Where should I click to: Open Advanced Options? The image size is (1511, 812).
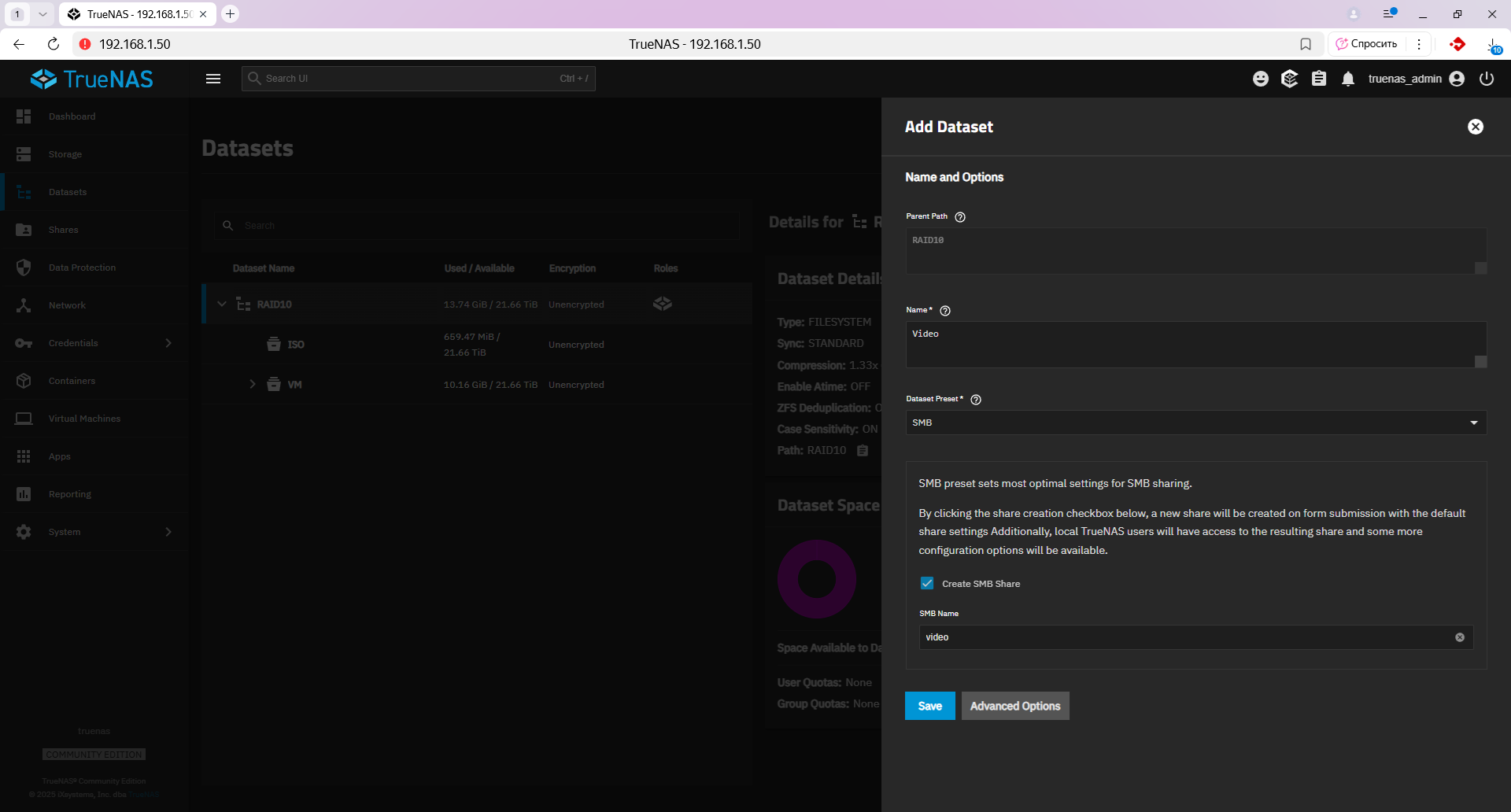[1014, 706]
